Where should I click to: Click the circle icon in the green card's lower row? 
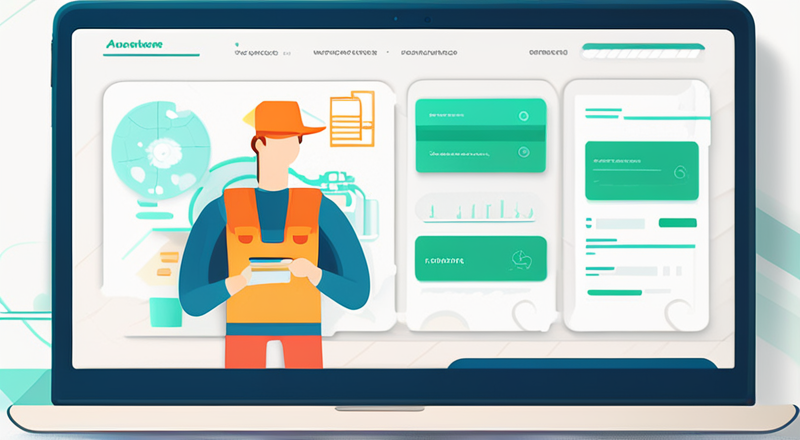523,152
